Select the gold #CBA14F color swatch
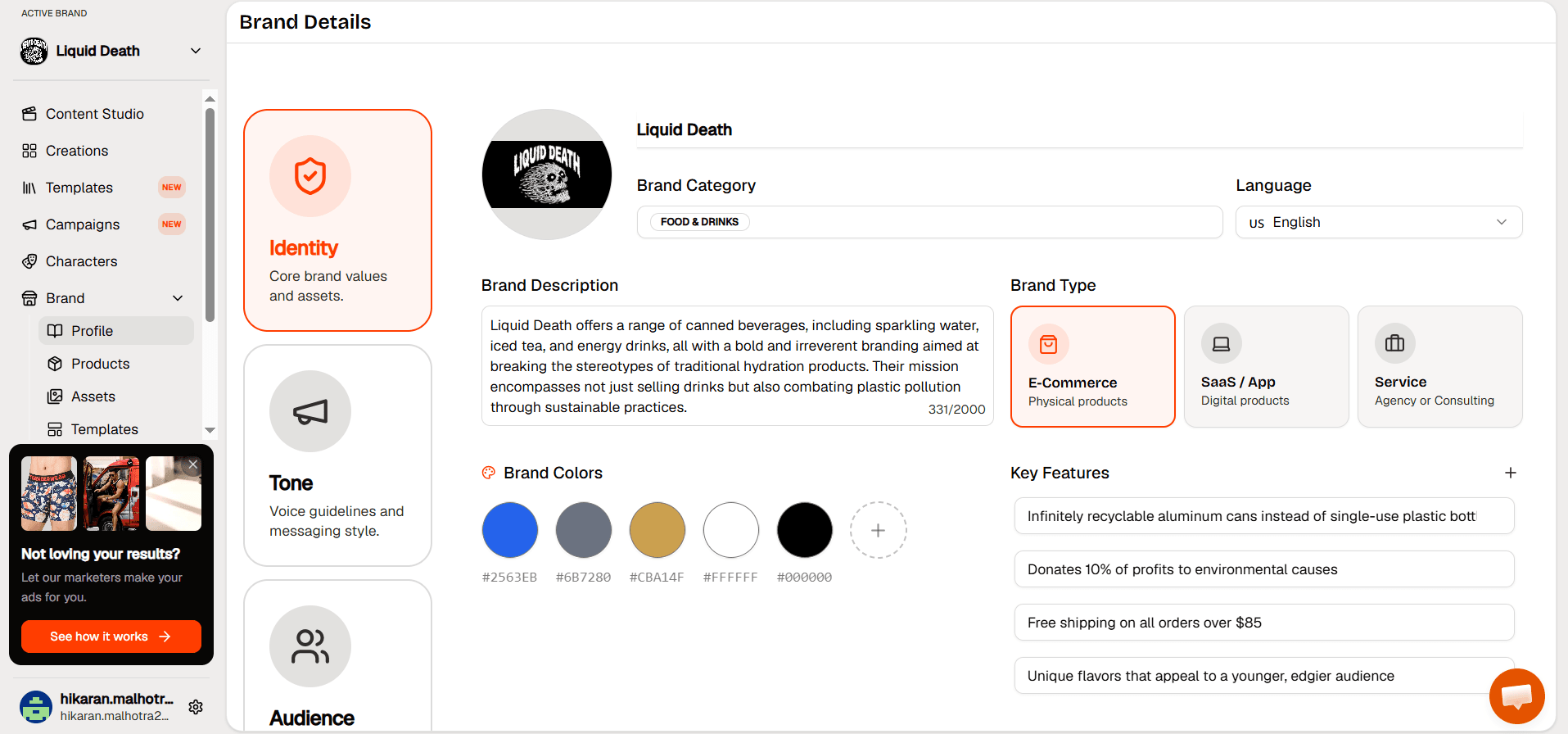This screenshot has height=734, width=1568. (x=657, y=530)
